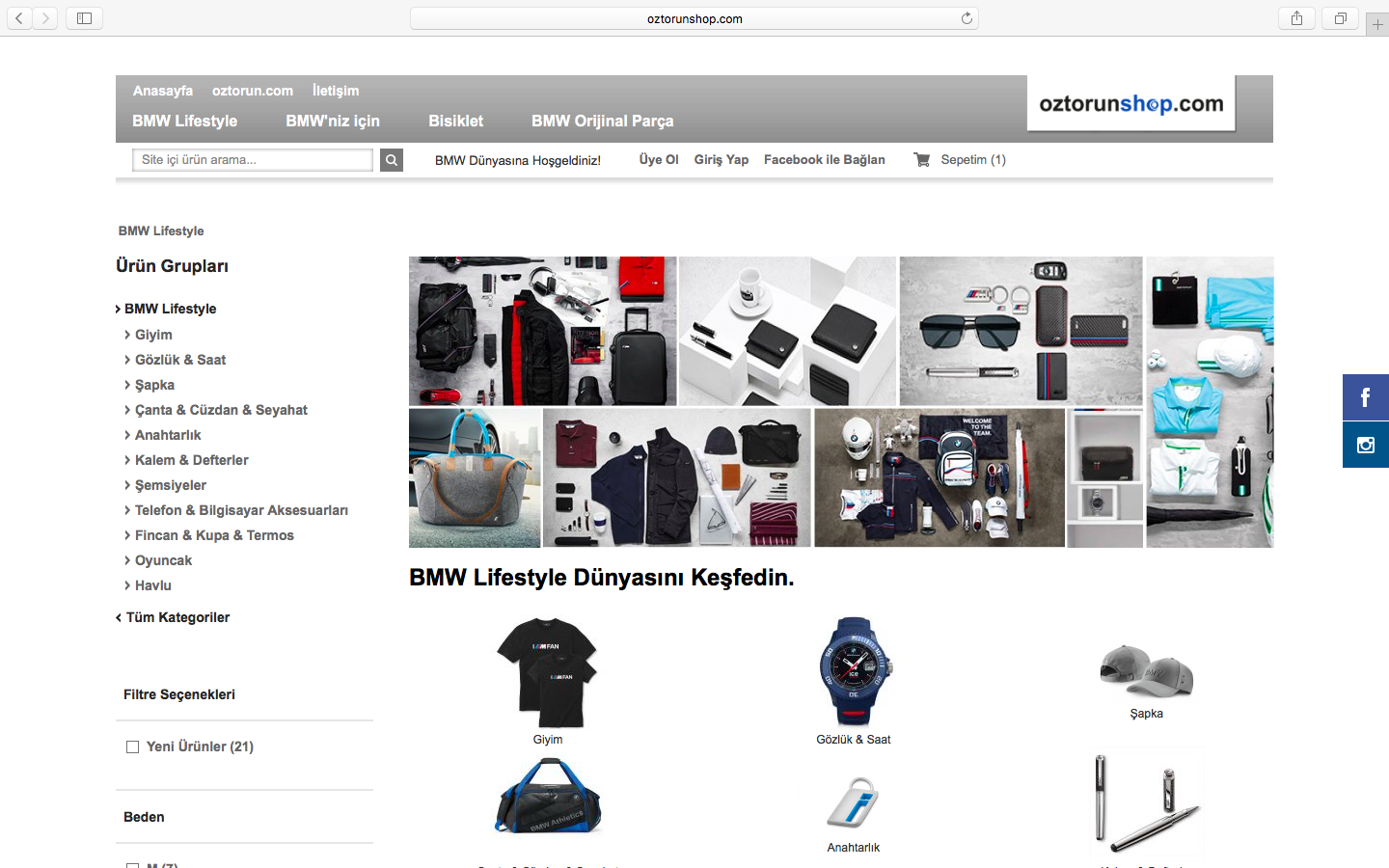Open BMW Lifestyle main menu
1389x868 pixels.
pos(185,121)
